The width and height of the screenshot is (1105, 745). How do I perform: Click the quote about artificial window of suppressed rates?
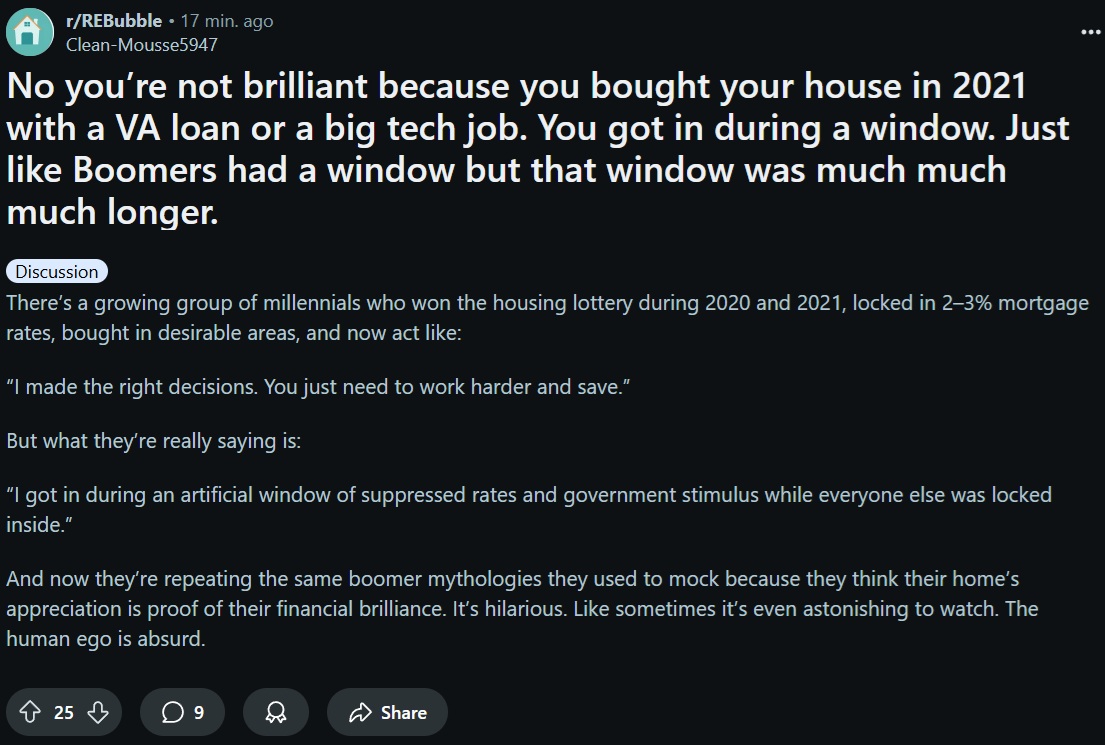coord(529,510)
